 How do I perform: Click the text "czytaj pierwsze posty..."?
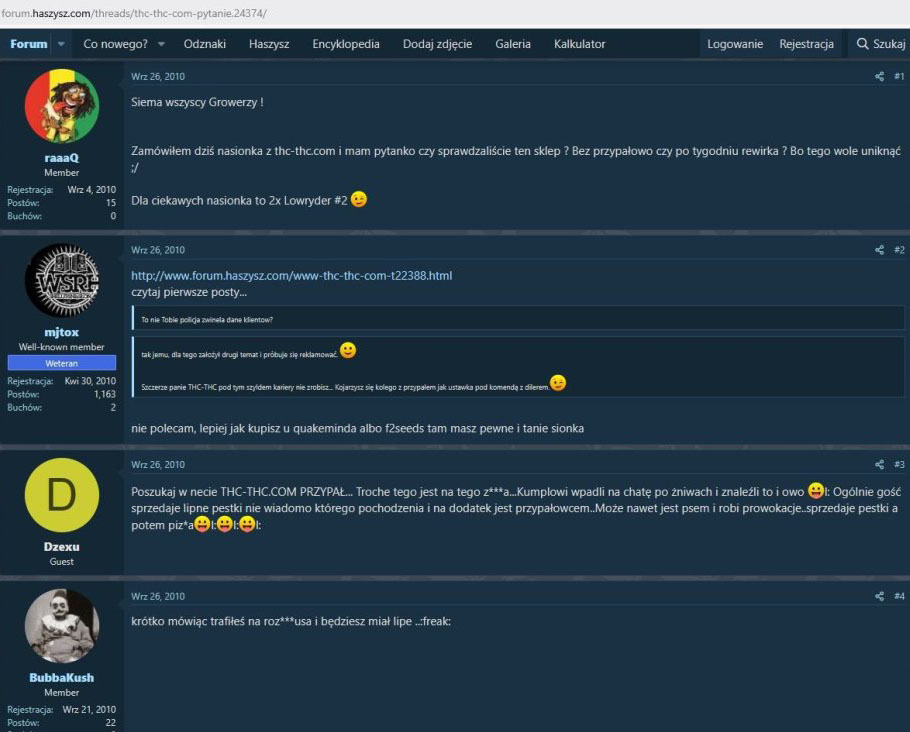click(x=189, y=292)
